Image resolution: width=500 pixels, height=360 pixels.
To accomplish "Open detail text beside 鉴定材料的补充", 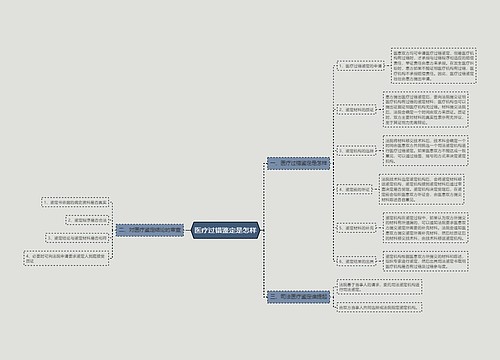I will click(426, 228).
